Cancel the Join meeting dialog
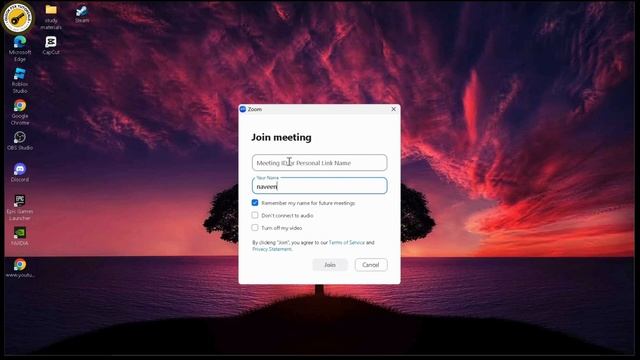The height and width of the screenshot is (360, 640). pyautogui.click(x=371, y=265)
